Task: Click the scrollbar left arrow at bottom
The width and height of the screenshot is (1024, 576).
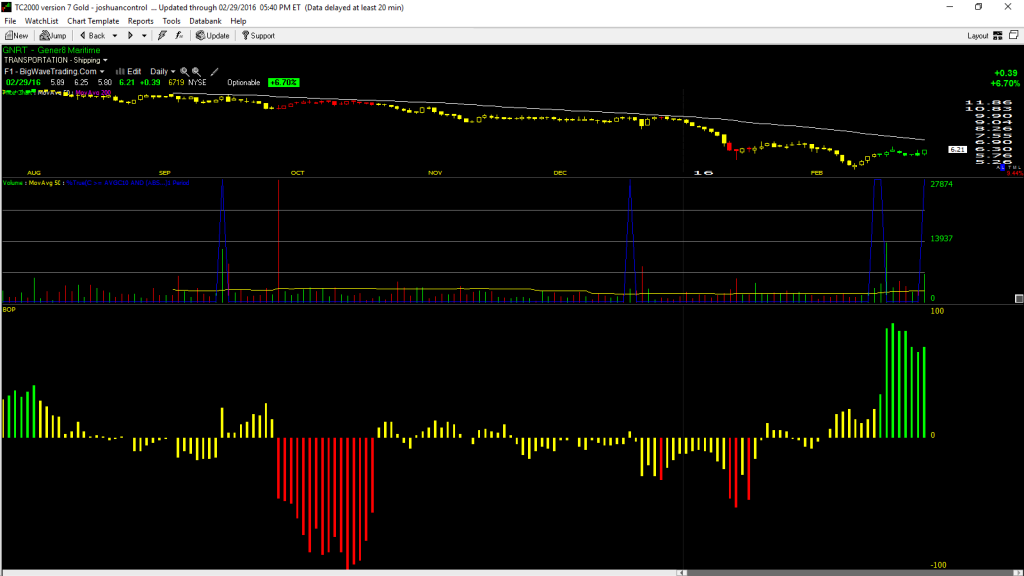Action: 681,573
